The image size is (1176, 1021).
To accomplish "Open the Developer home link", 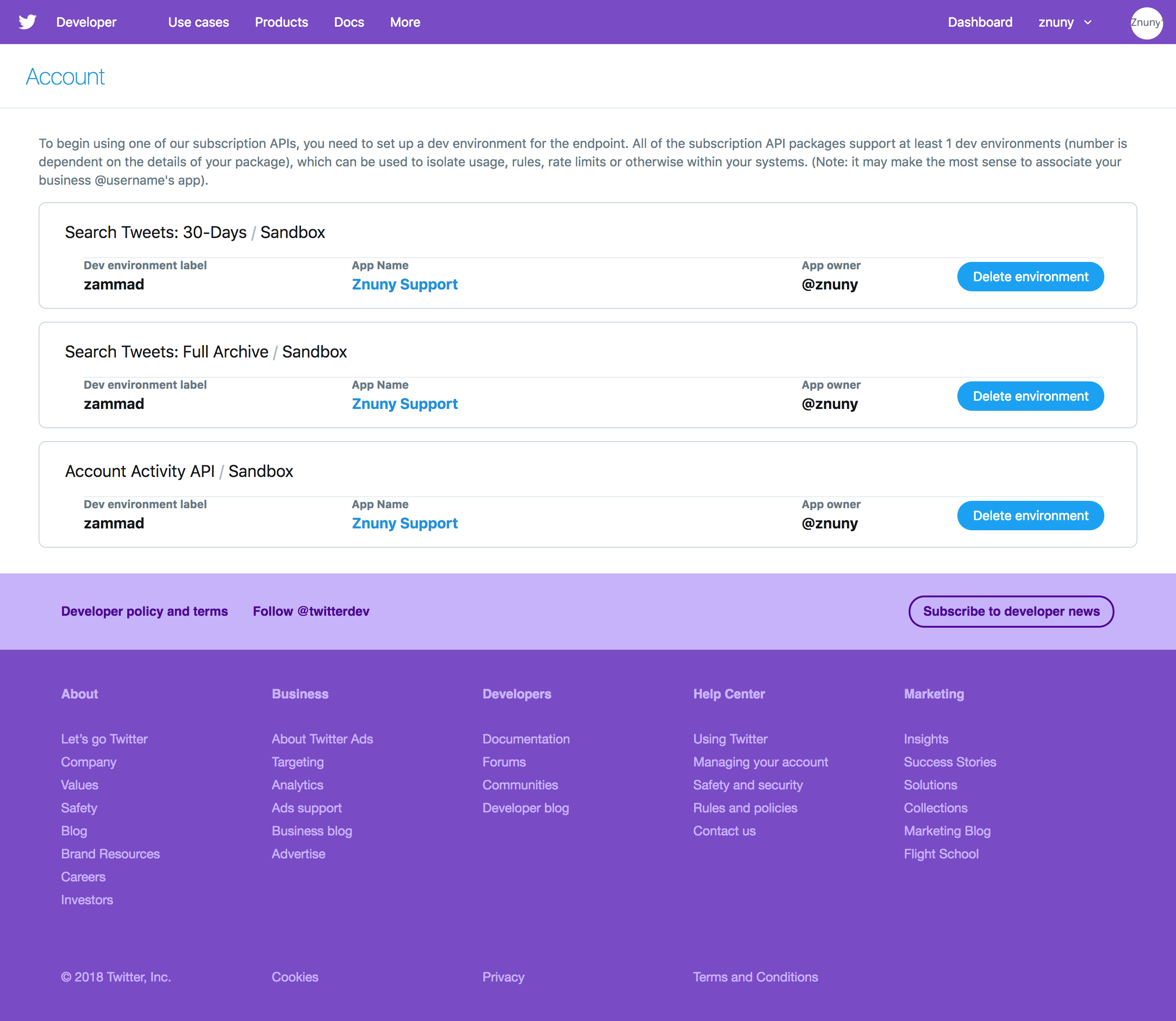I will (x=86, y=22).
